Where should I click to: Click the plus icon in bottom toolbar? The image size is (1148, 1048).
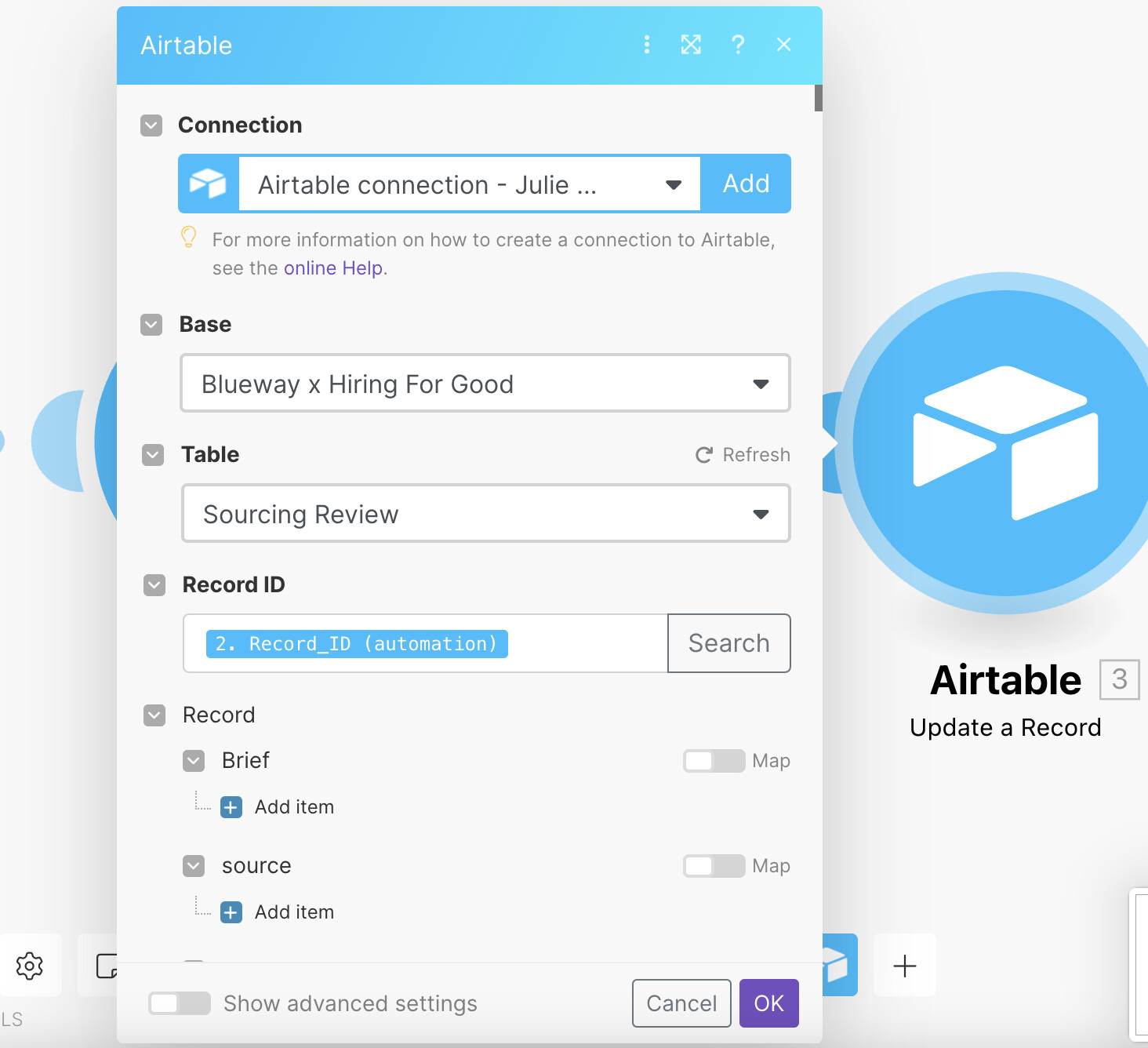[905, 966]
